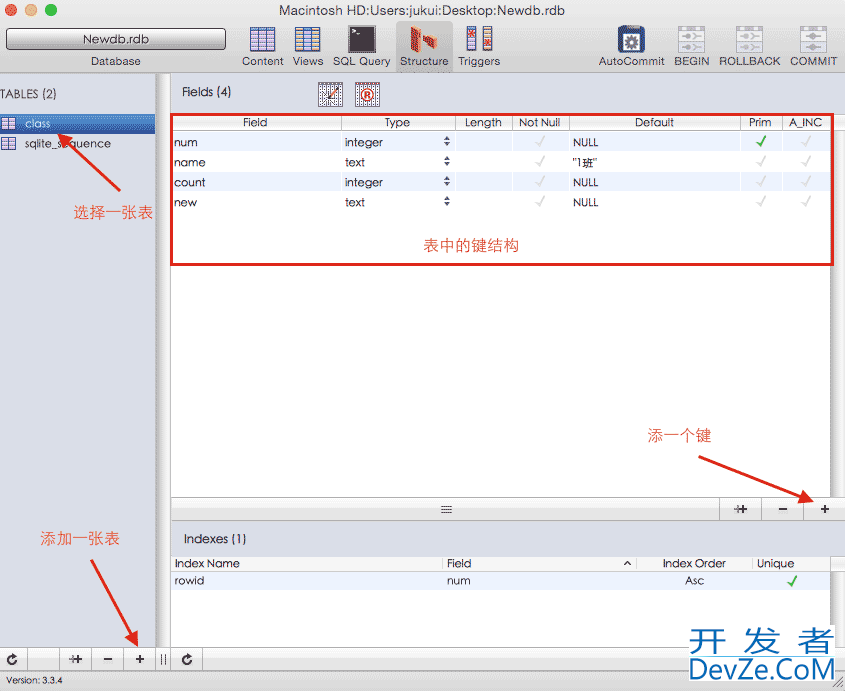The height and width of the screenshot is (691, 845).
Task: Sort indexes by Field column arrow
Action: [627, 563]
